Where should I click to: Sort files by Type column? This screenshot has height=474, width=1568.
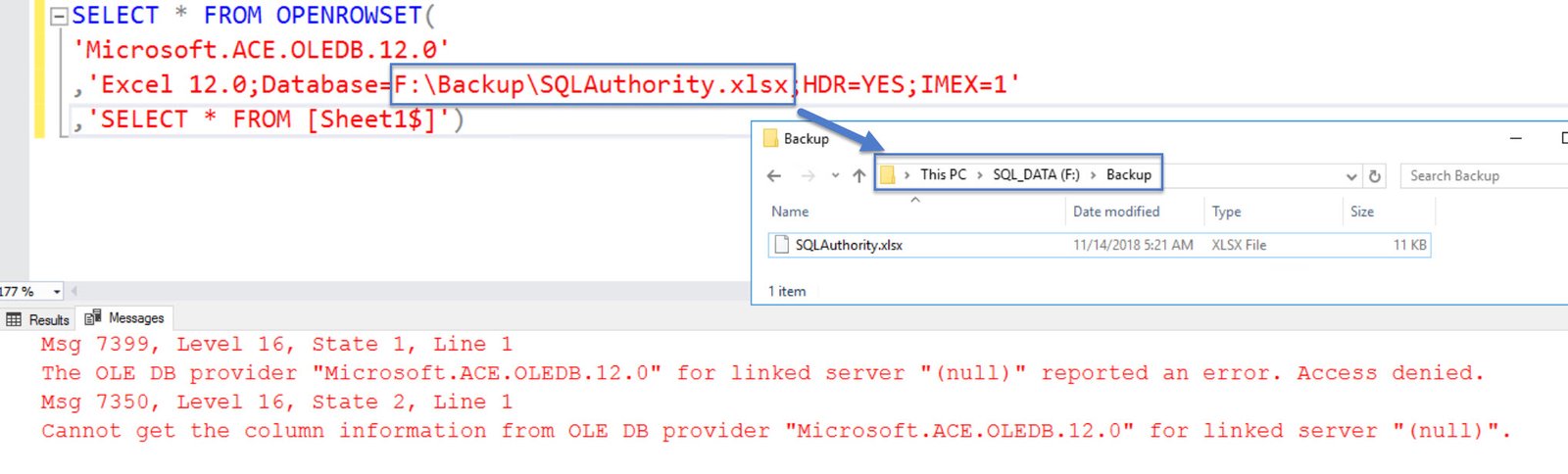click(x=1226, y=212)
